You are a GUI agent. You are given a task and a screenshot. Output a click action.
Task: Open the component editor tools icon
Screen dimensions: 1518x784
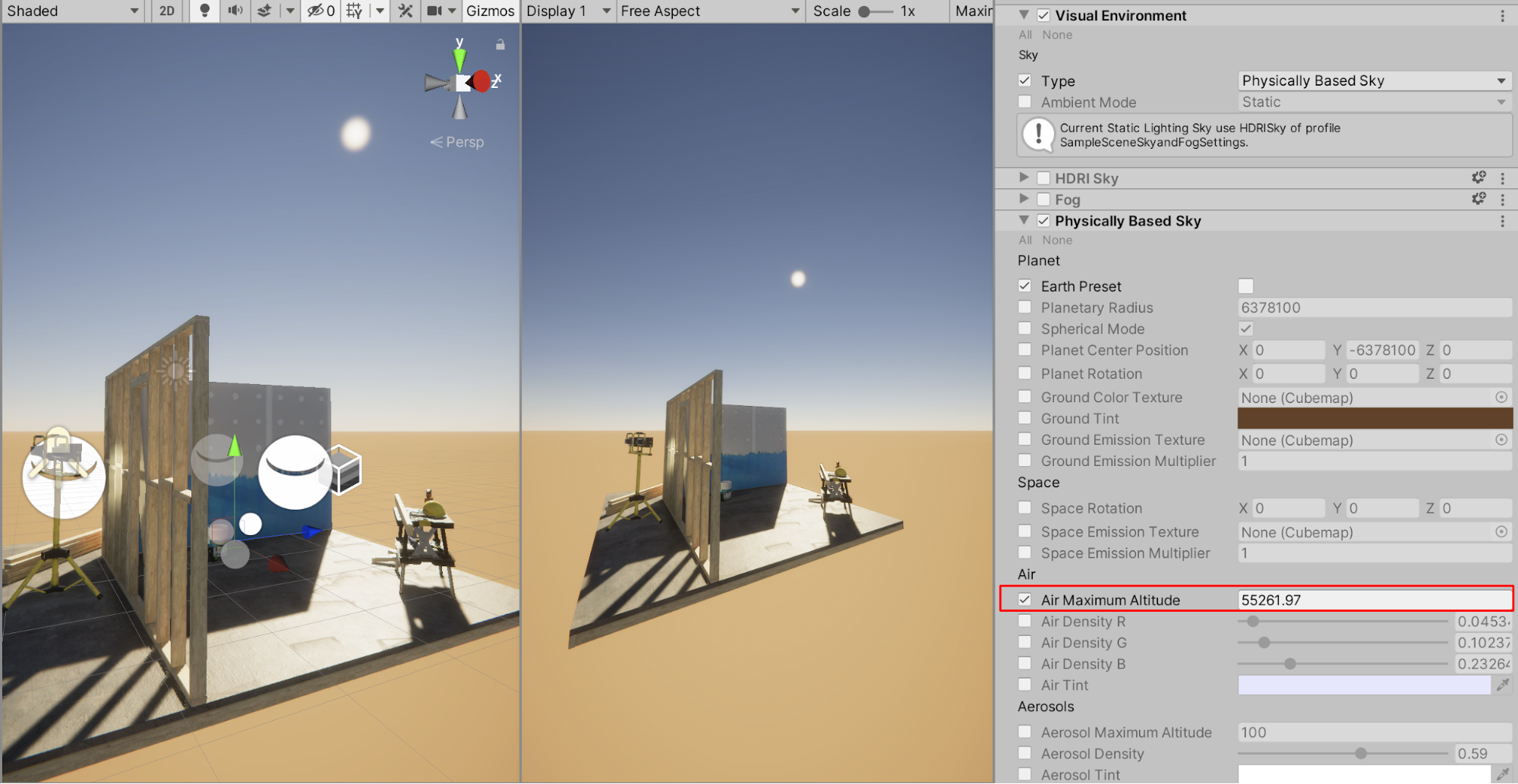click(406, 11)
